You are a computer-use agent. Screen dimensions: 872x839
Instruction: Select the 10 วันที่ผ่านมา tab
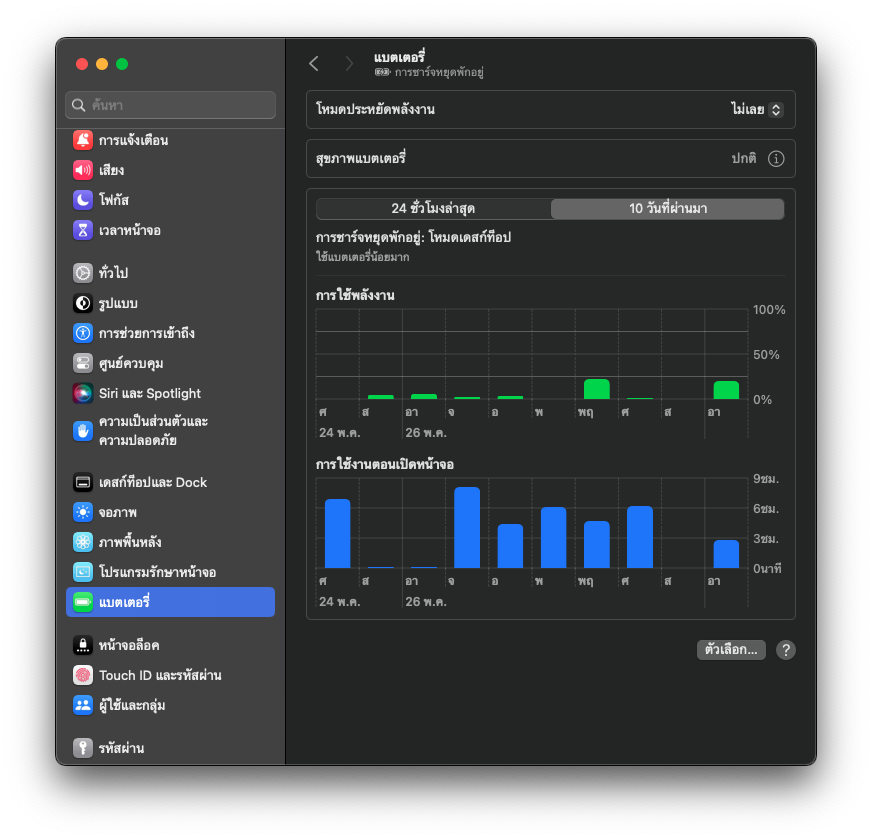tap(667, 209)
